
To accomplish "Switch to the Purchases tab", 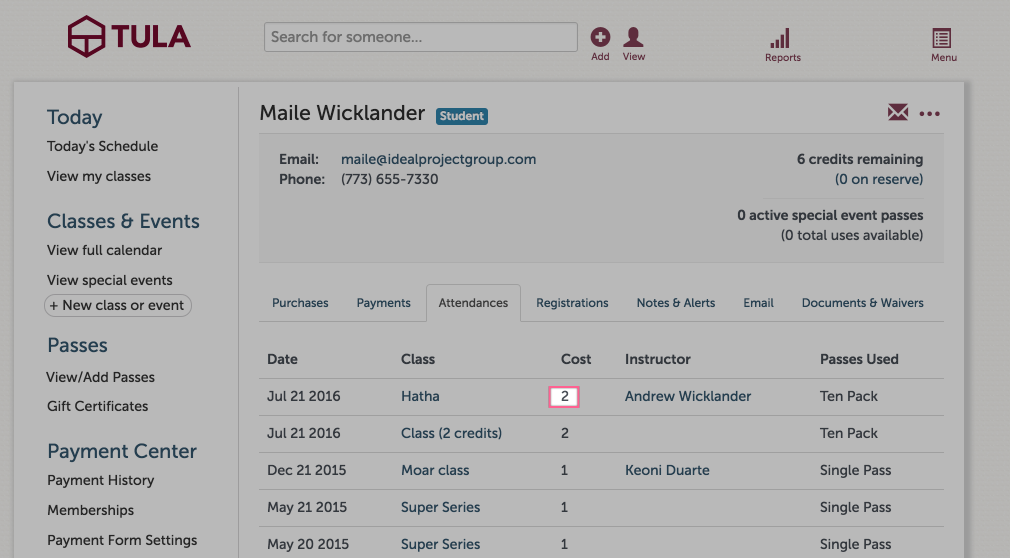I will 300,303.
